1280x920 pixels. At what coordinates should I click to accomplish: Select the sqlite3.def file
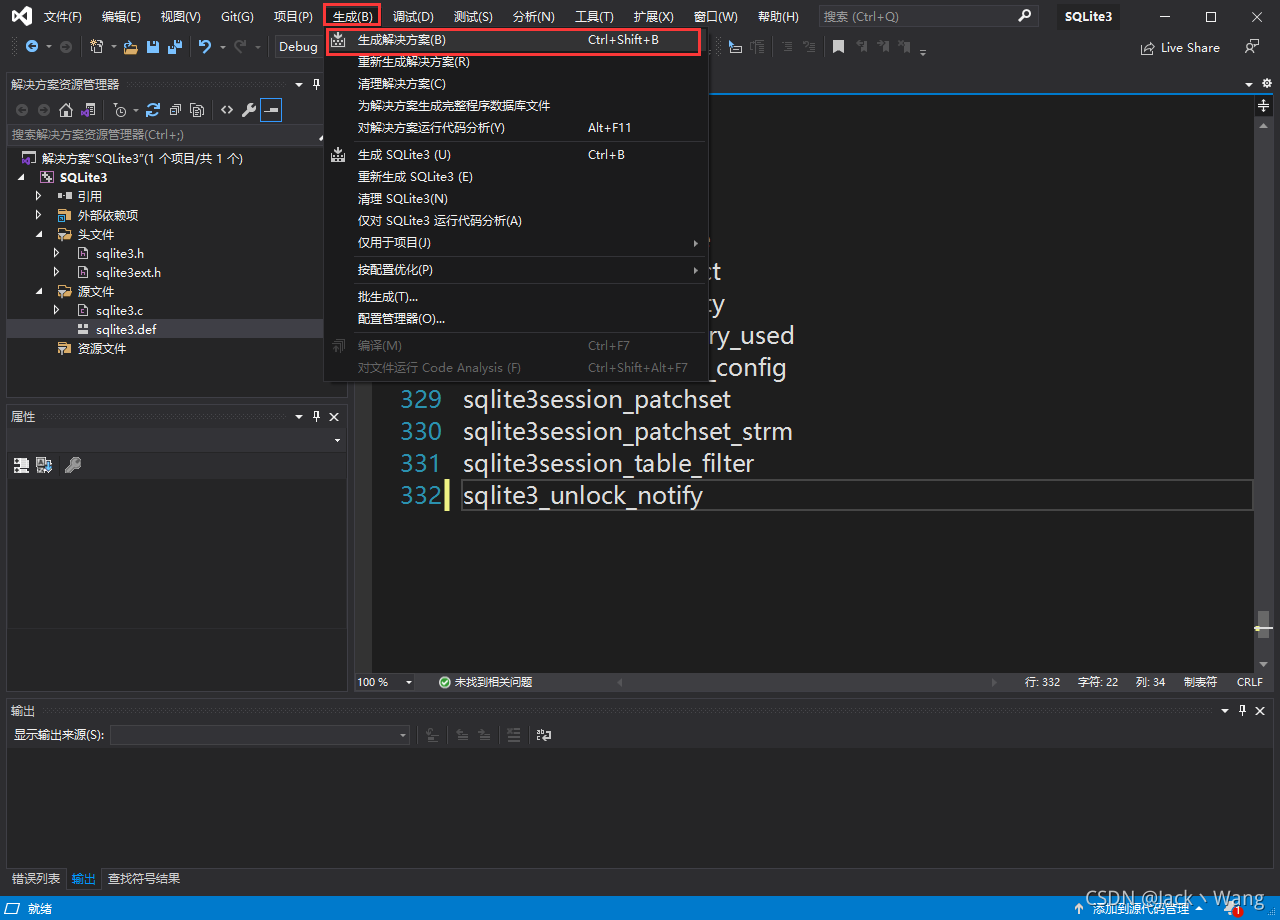coord(126,329)
